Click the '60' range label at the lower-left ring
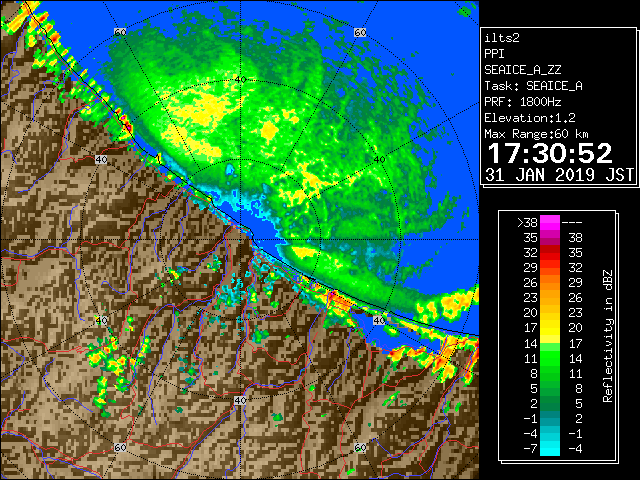This screenshot has height=480, width=640. click(120, 448)
